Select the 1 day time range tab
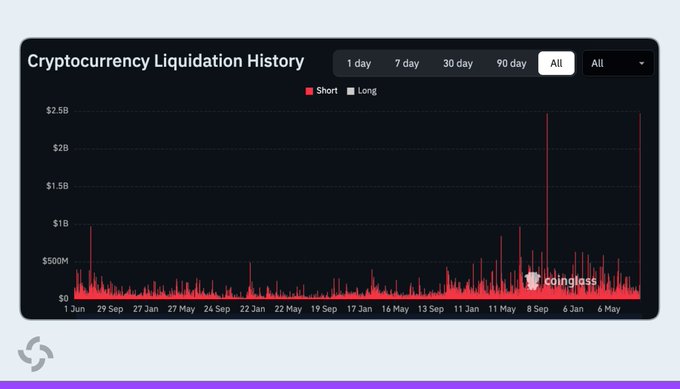Image resolution: width=680 pixels, height=389 pixels. click(359, 63)
